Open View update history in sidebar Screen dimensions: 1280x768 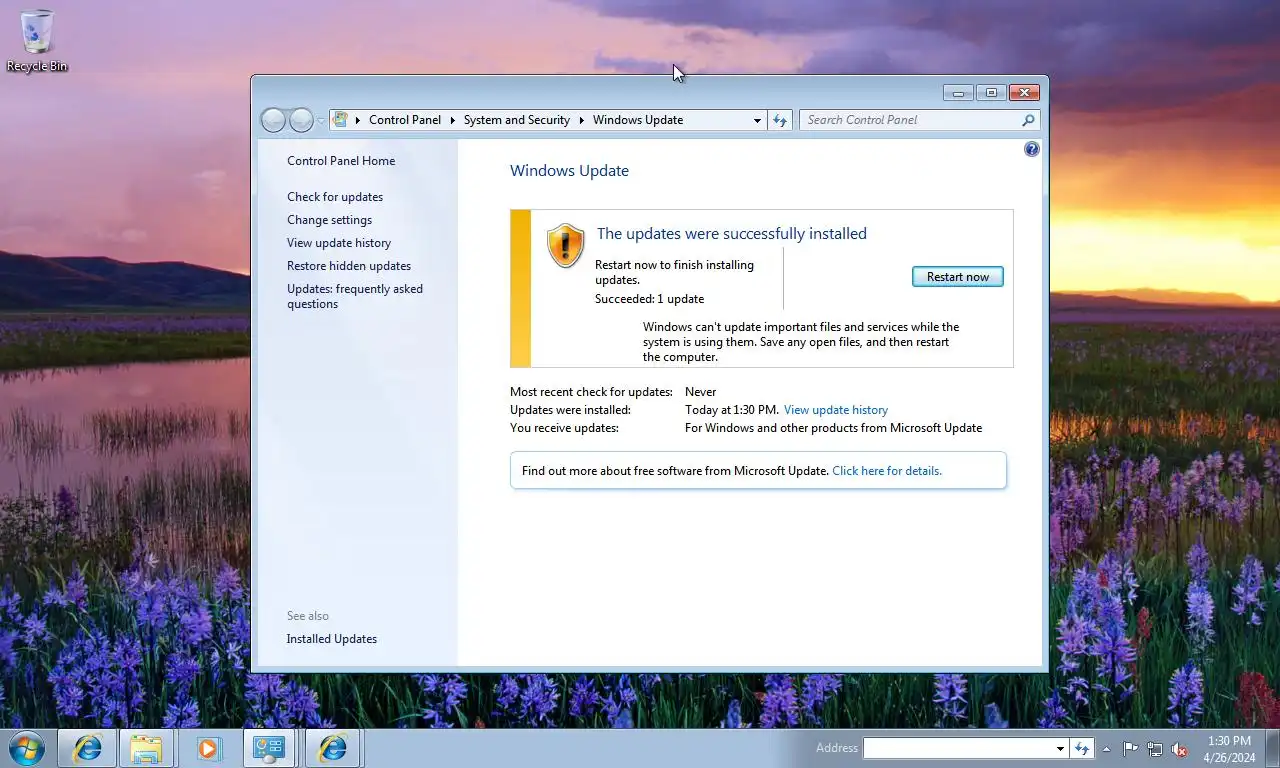click(x=339, y=243)
